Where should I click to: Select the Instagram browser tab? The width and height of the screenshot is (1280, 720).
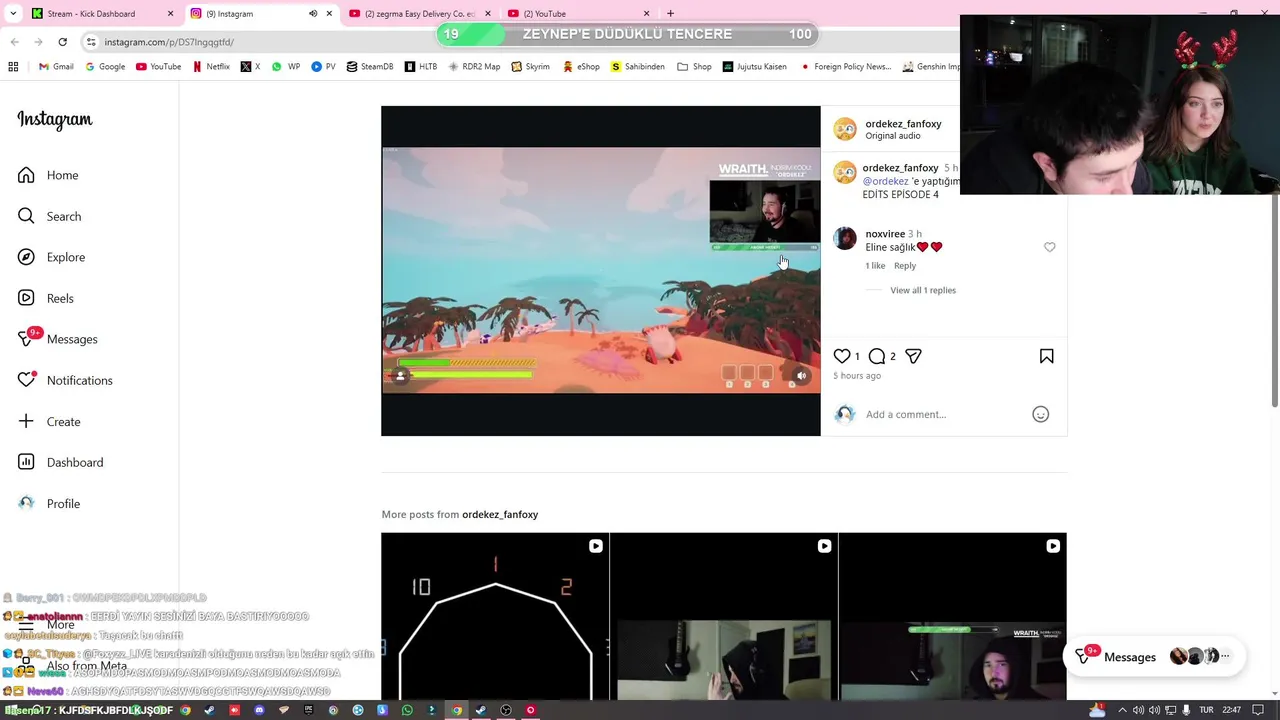[x=261, y=14]
